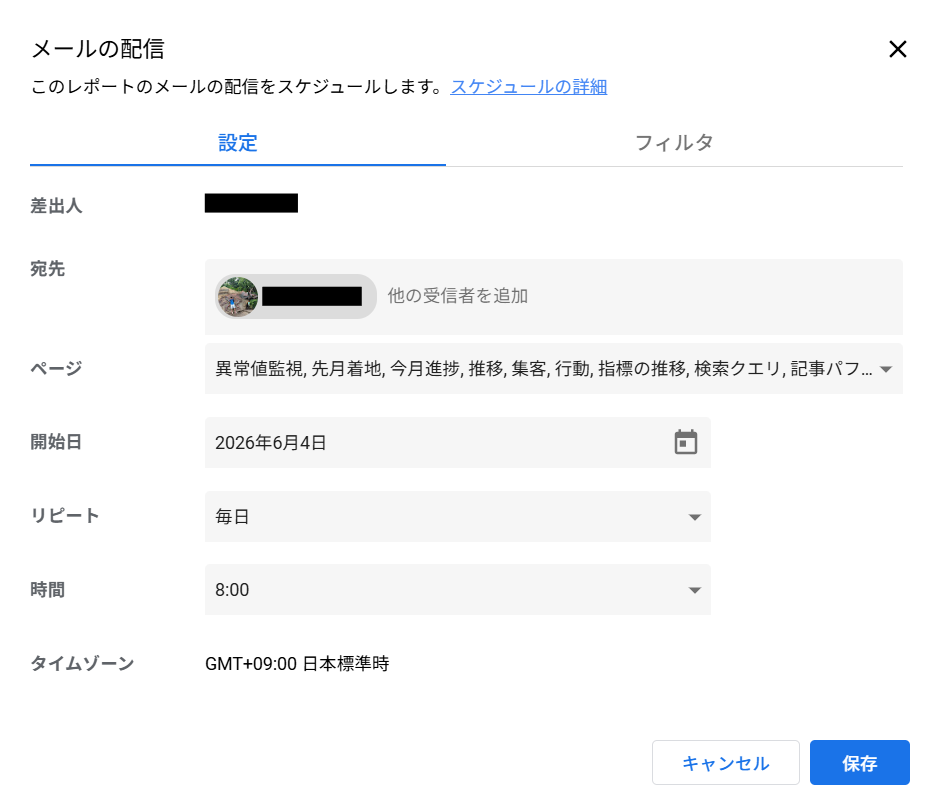Viewport: 942px width, 807px height.
Task: Open the スケジュールの詳細 link
Action: (529, 87)
